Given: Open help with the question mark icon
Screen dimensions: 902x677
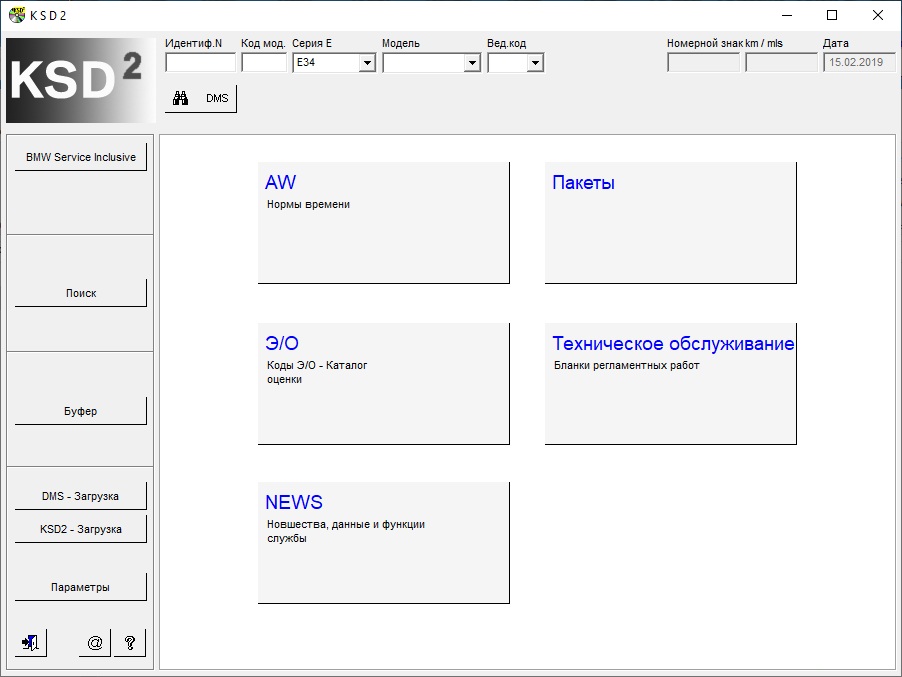Looking at the screenshot, I should (x=130, y=643).
